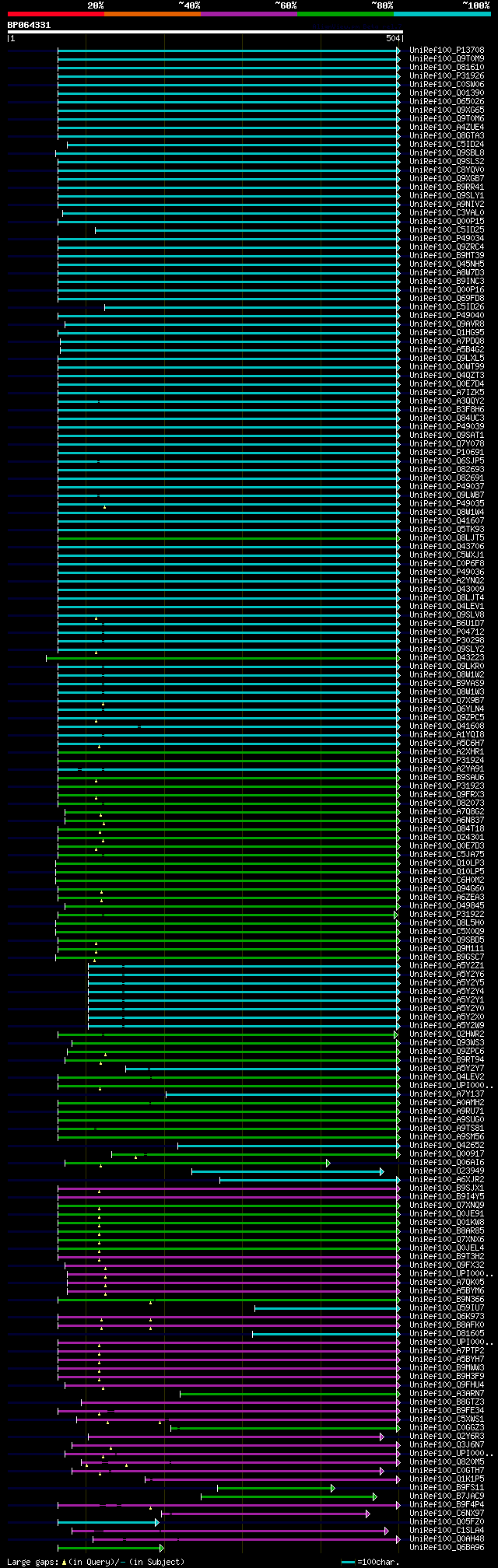This screenshot has height=1568, width=498.
Task: Select label UniRef100_Q9FHU4
Action: (447, 1385)
